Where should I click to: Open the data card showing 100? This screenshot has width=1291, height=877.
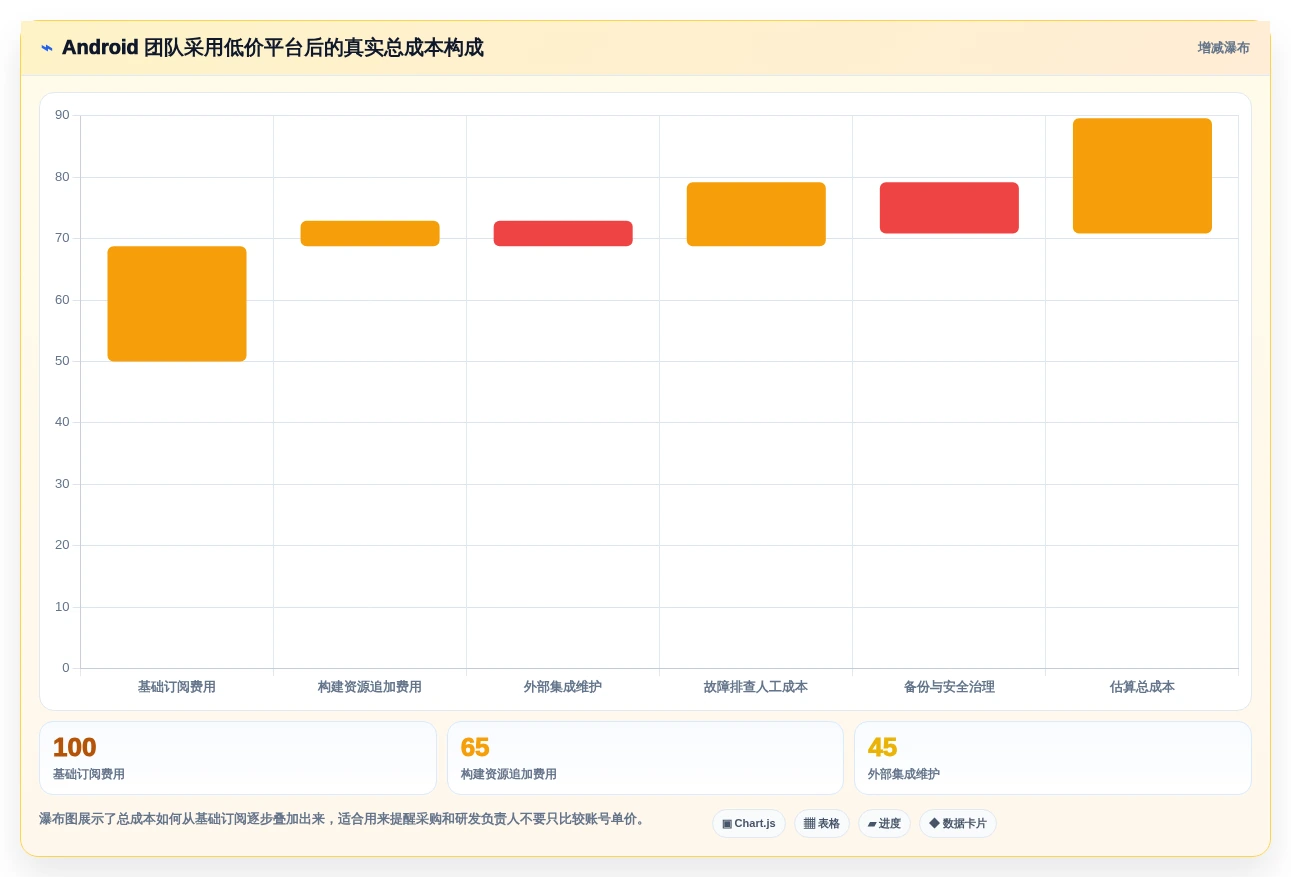238,758
